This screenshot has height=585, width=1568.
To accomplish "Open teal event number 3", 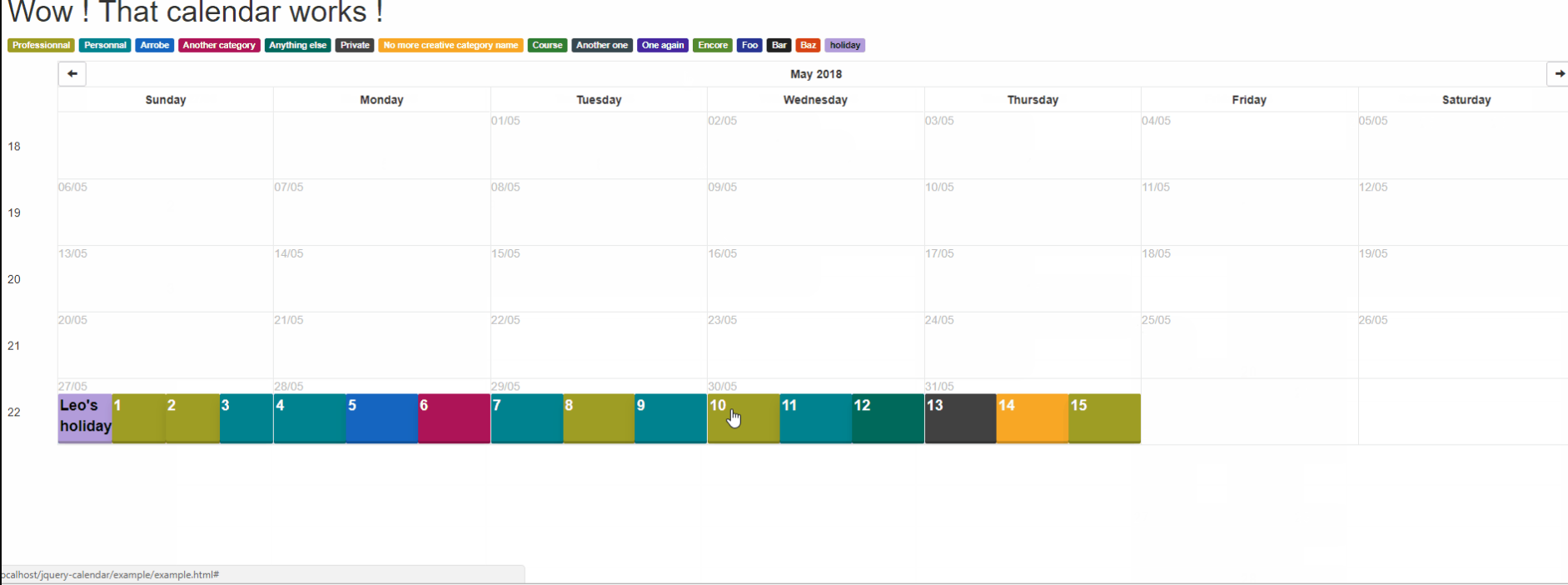I will click(246, 418).
